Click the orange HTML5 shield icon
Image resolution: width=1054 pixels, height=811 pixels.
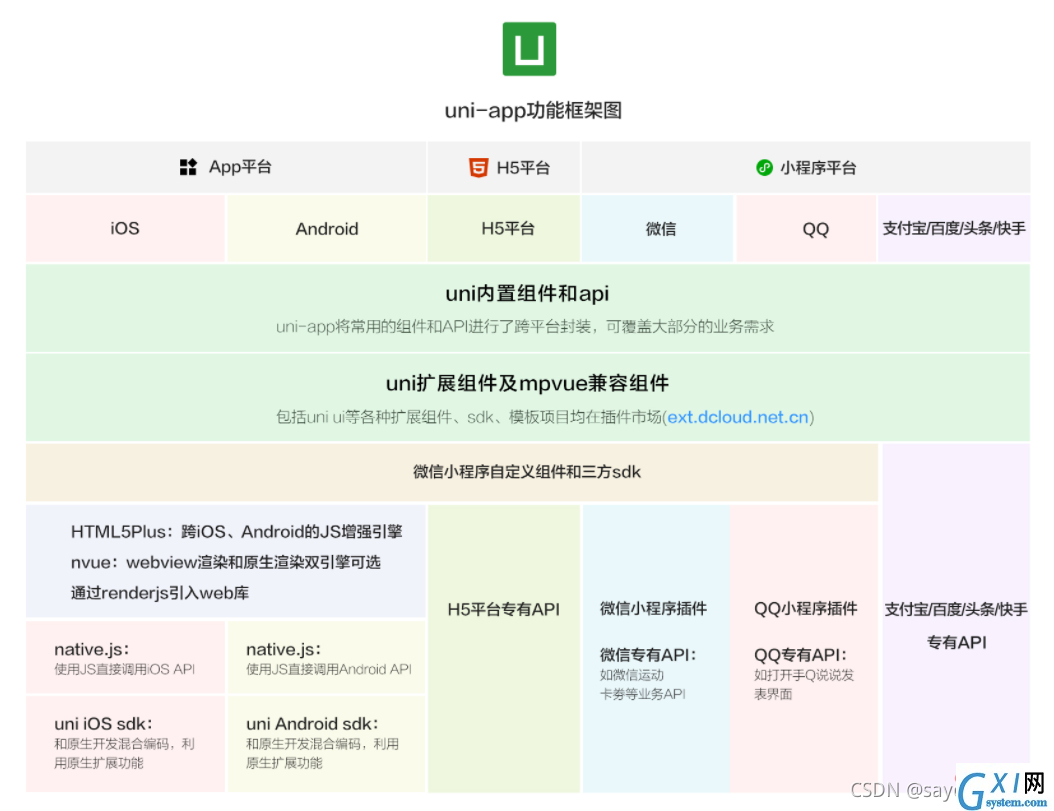(478, 167)
